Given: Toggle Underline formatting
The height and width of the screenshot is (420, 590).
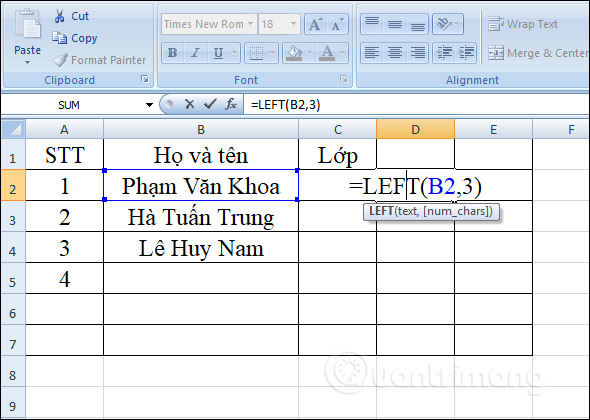Looking at the screenshot, I should 218,53.
